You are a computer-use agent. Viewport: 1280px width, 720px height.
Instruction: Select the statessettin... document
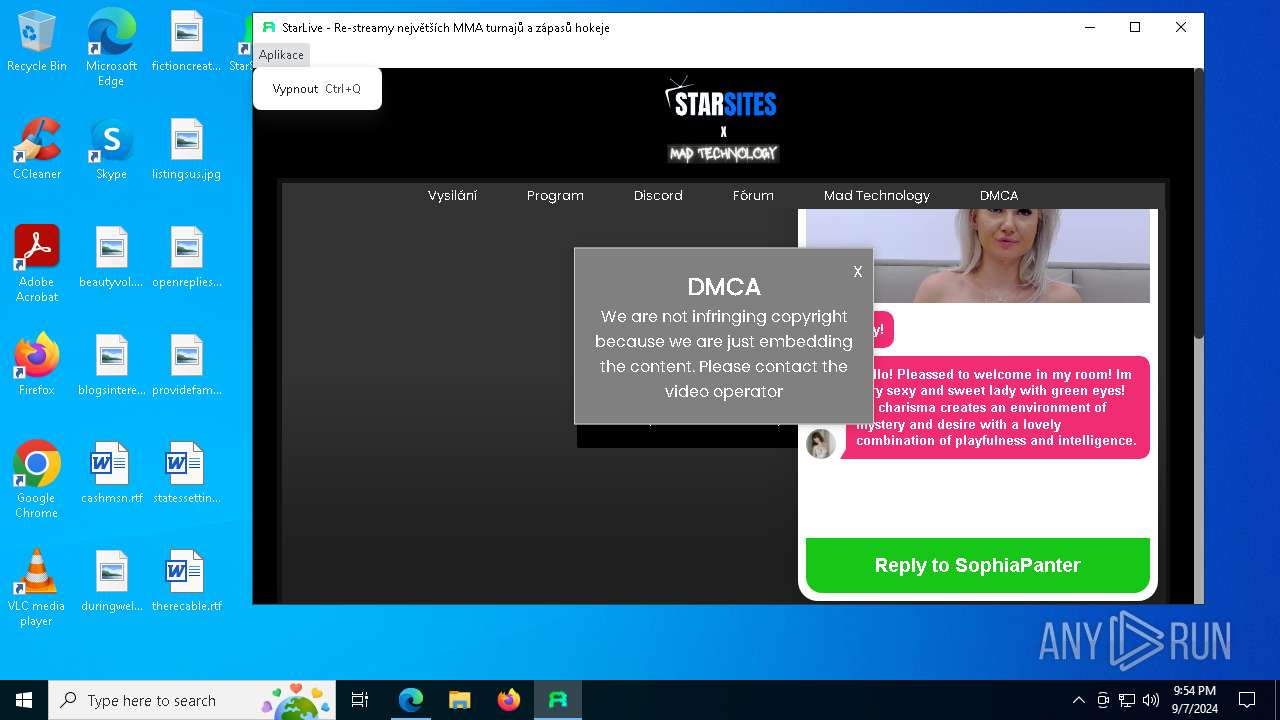click(x=186, y=473)
